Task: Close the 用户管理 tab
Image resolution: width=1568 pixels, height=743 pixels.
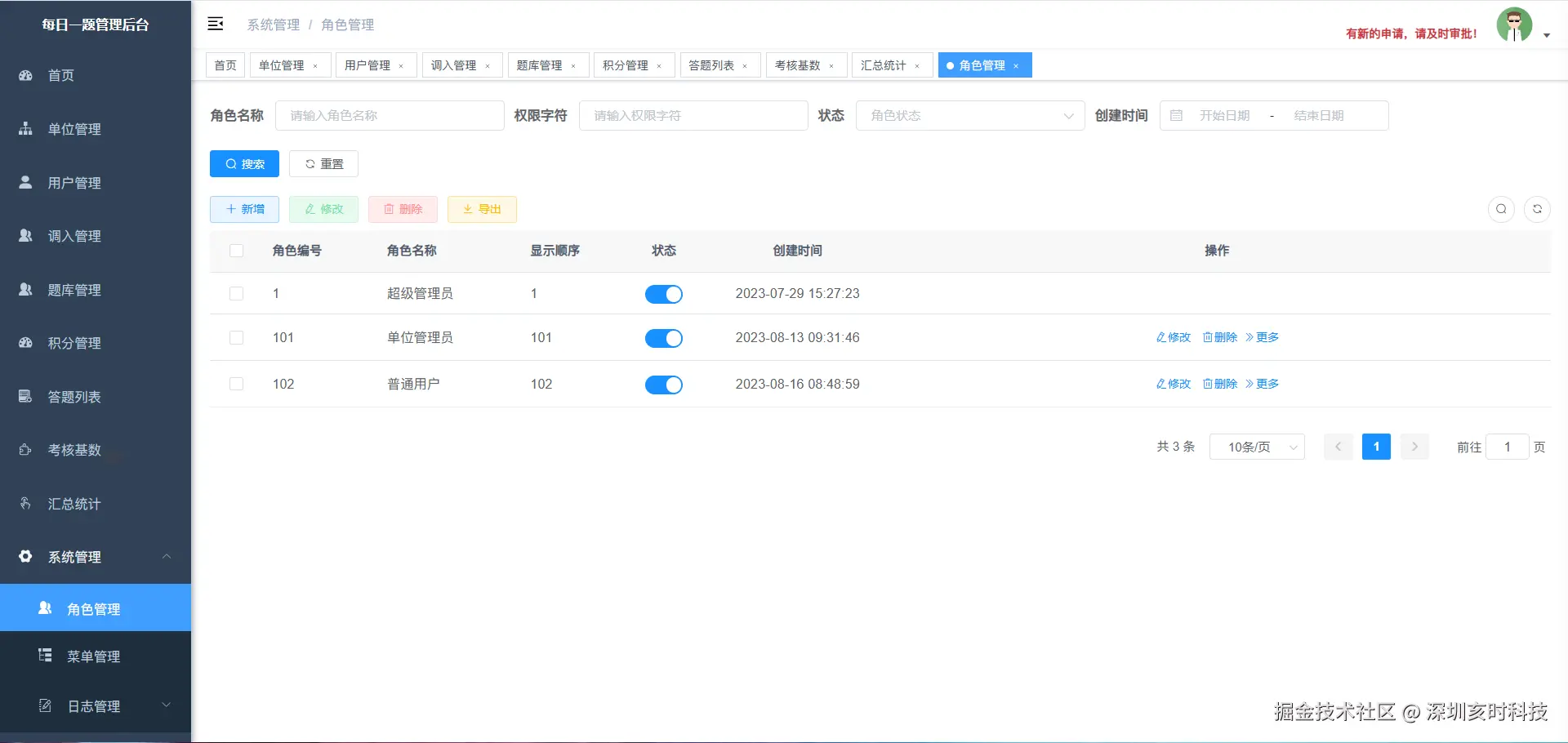Action: 401,66
